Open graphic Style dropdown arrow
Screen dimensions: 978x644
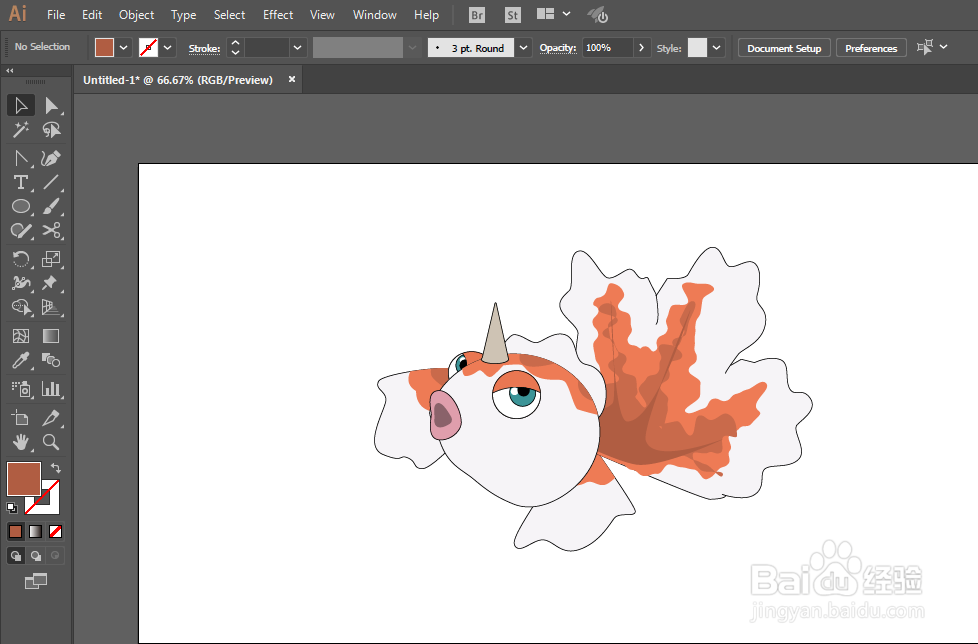717,48
